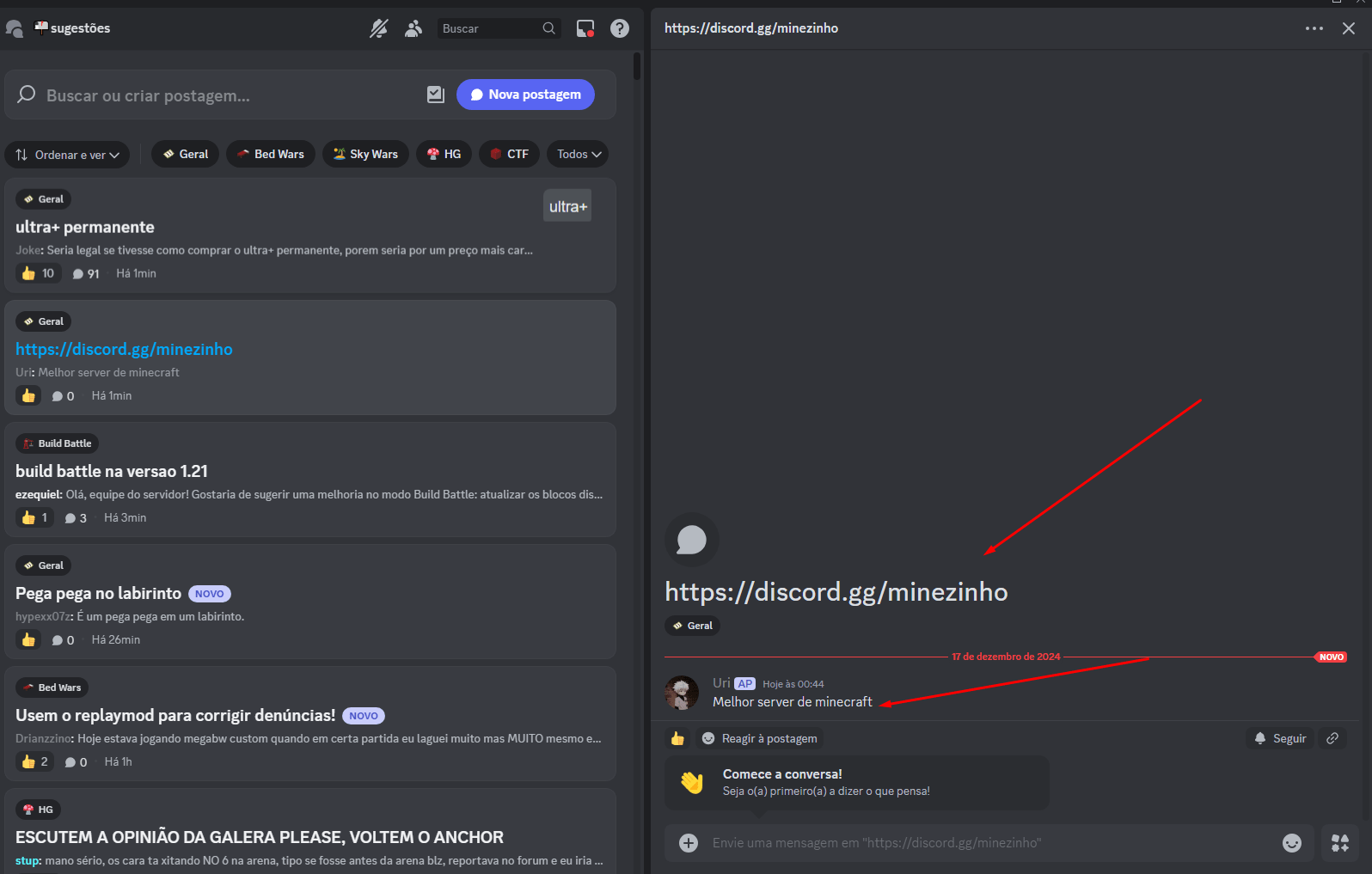Click the 'Há 26min' timestamp

point(116,639)
